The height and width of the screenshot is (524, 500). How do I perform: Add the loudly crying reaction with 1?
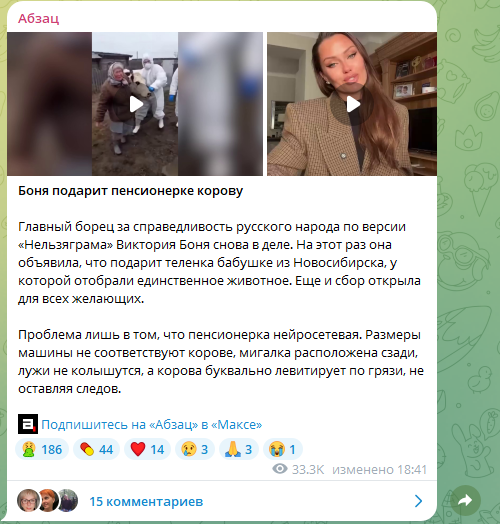[x=283, y=449]
